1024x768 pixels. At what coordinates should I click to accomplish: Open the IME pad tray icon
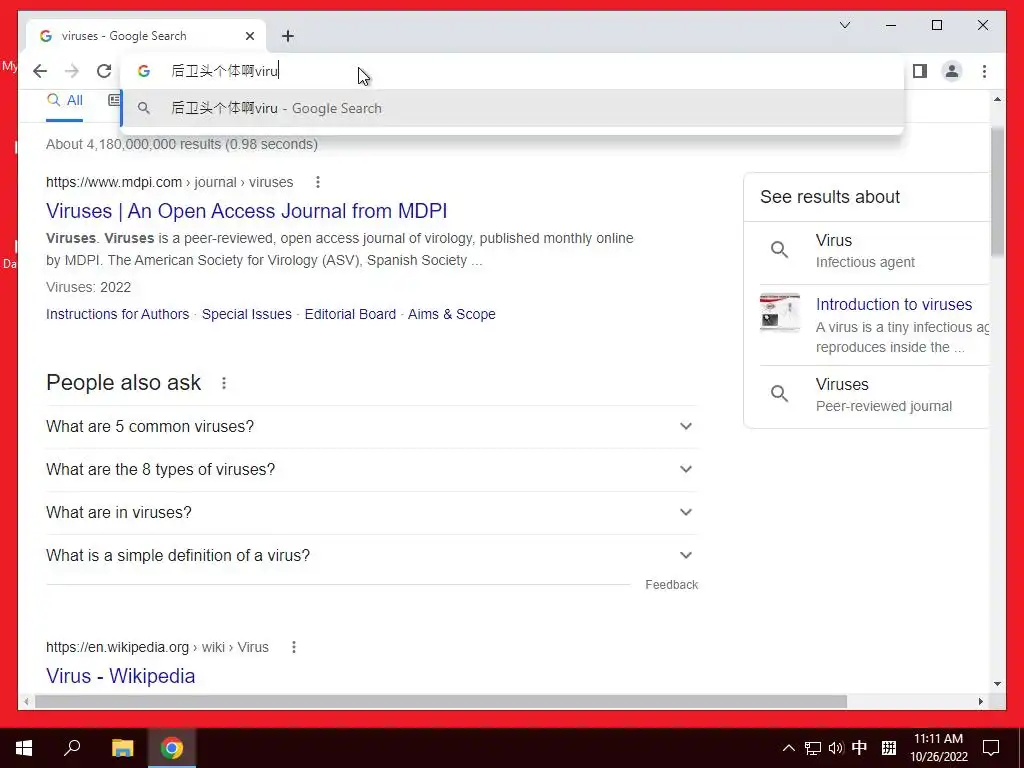(889, 748)
